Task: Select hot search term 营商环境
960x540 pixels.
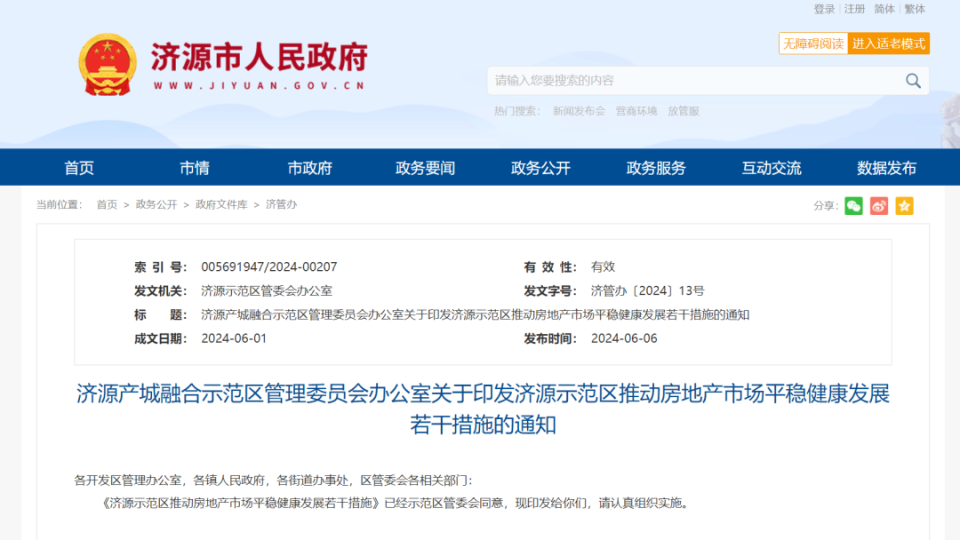Action: point(636,111)
